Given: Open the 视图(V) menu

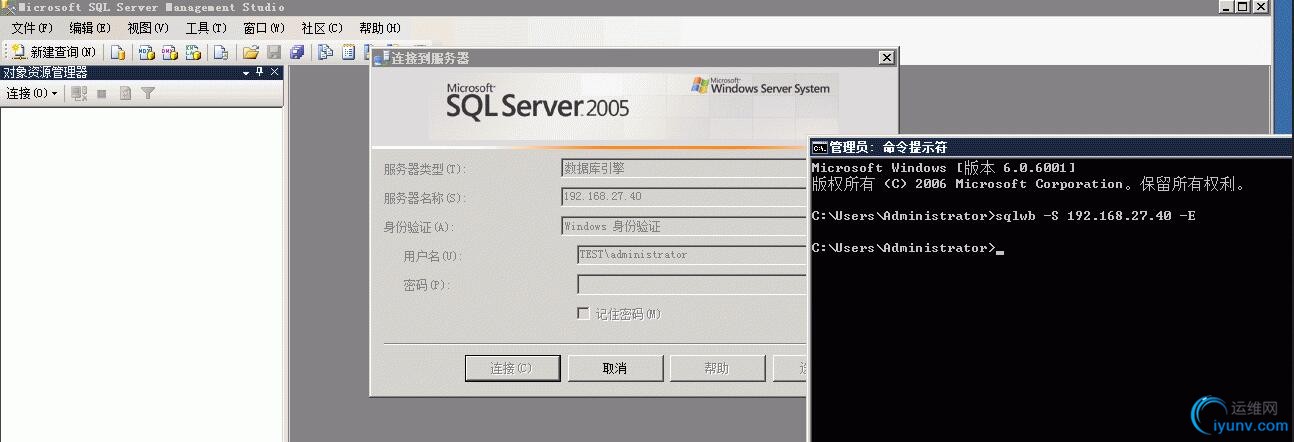Looking at the screenshot, I should pyautogui.click(x=148, y=28).
